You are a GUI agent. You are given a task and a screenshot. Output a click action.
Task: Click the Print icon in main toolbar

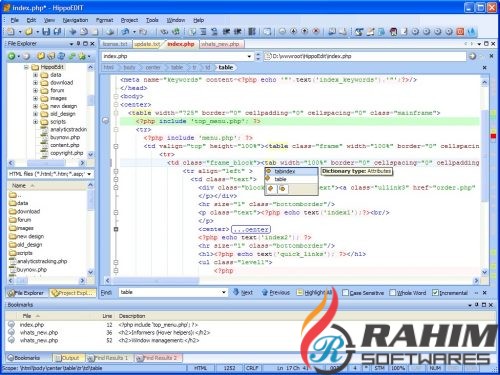[110, 32]
